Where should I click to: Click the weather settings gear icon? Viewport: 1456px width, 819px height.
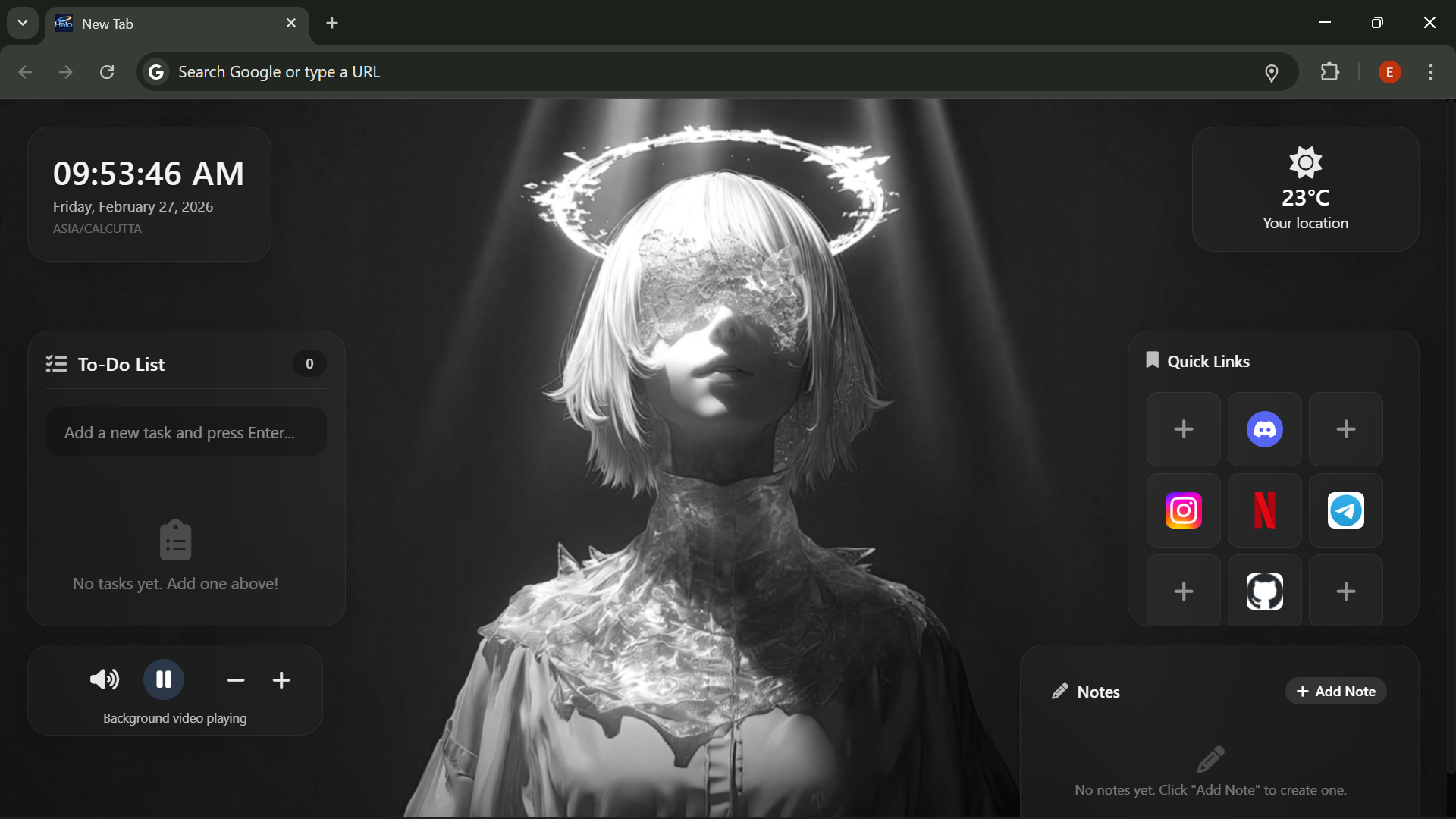pyautogui.click(x=1305, y=162)
